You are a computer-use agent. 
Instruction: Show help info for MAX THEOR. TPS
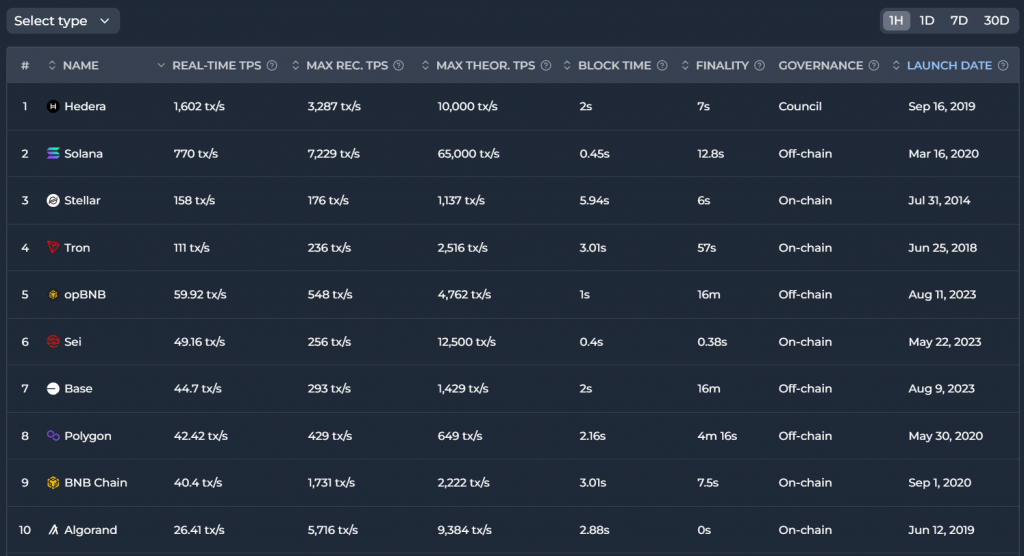(x=546, y=65)
